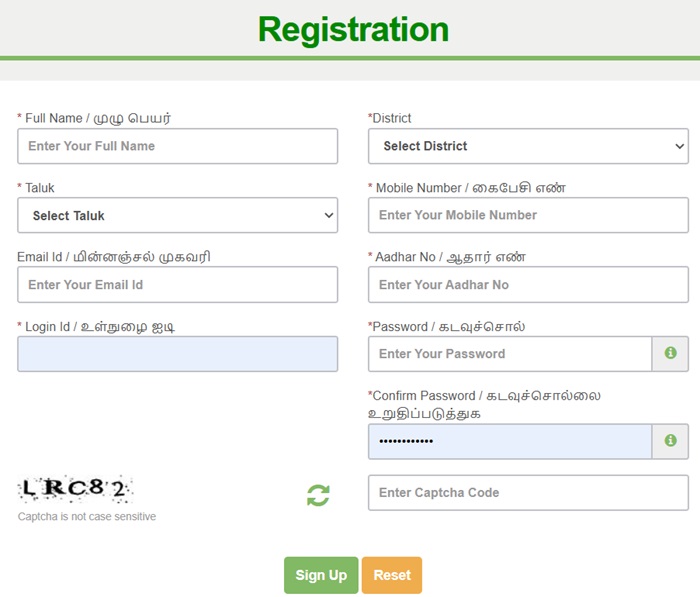Open the Select District dropdown
The image size is (700, 597).
pyautogui.click(x=528, y=146)
